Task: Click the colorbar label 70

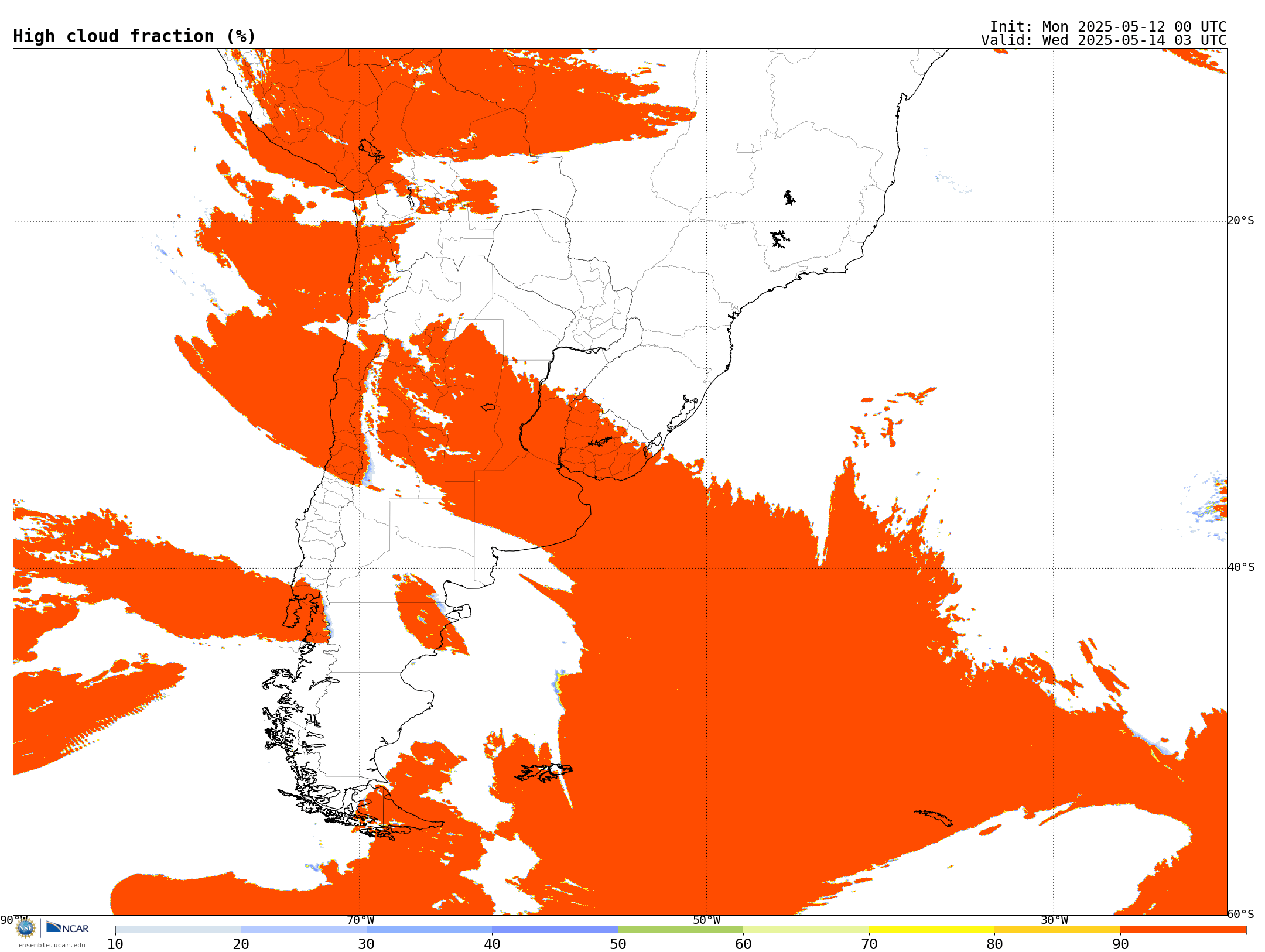Action: pos(869,944)
